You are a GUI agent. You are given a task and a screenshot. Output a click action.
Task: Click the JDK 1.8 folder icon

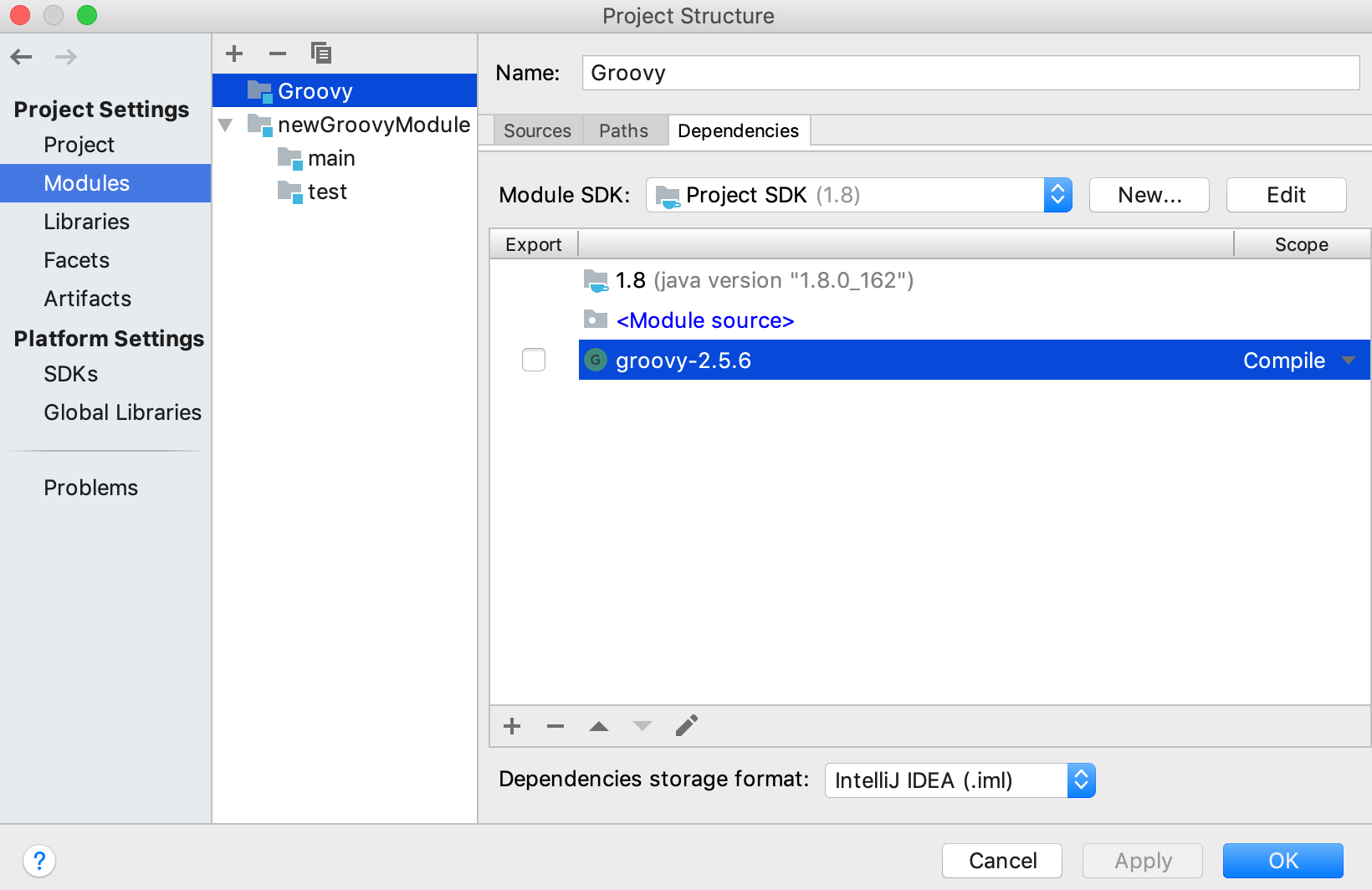(596, 280)
